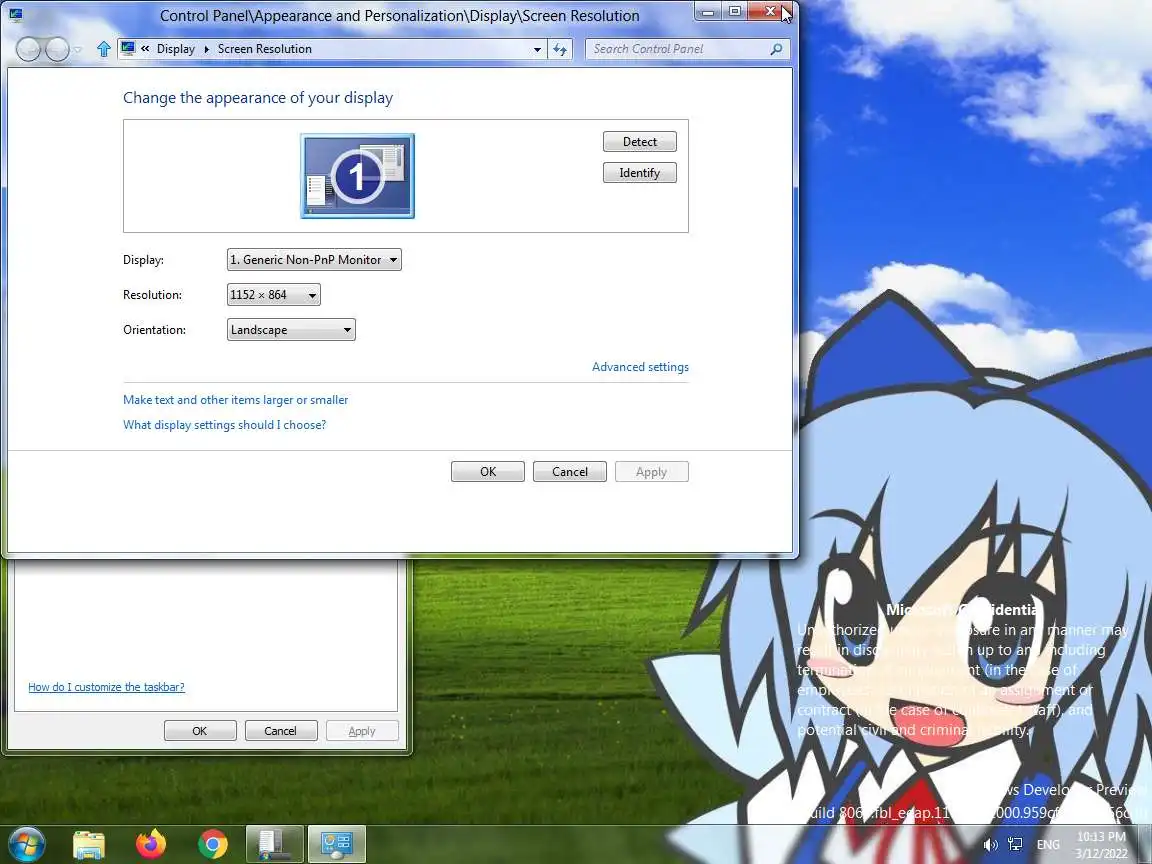Click the ENG language indicator
1152x864 pixels.
point(1048,845)
